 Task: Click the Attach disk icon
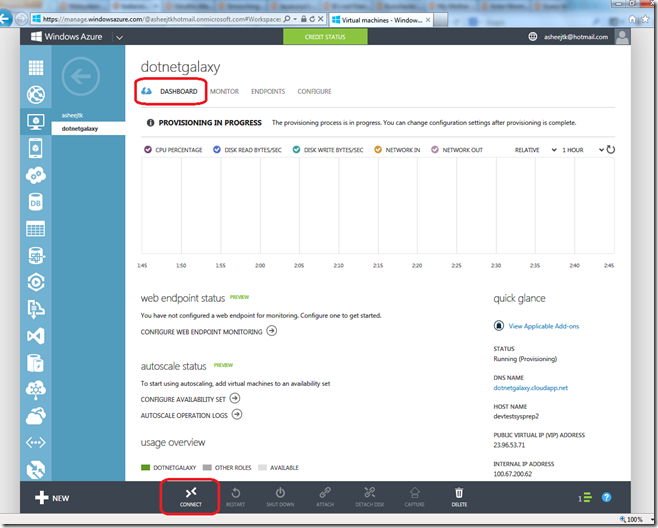click(x=325, y=493)
